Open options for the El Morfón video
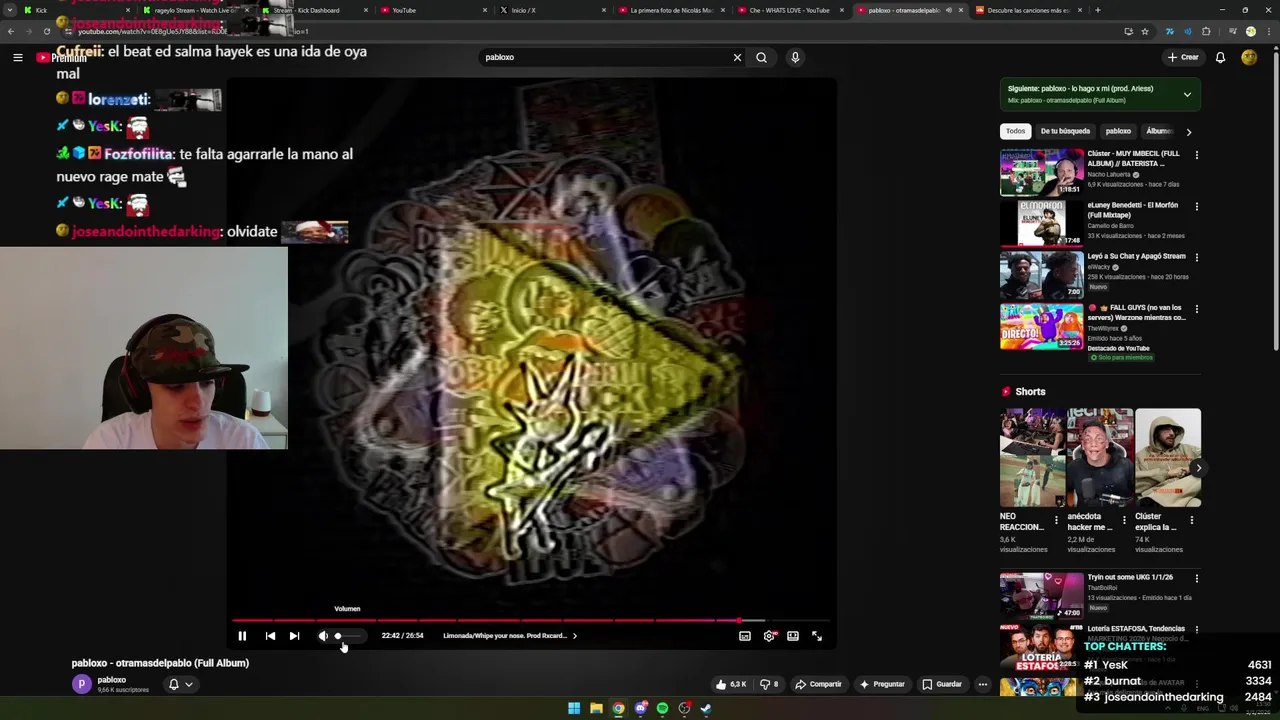The height and width of the screenshot is (720, 1280). click(x=1196, y=206)
